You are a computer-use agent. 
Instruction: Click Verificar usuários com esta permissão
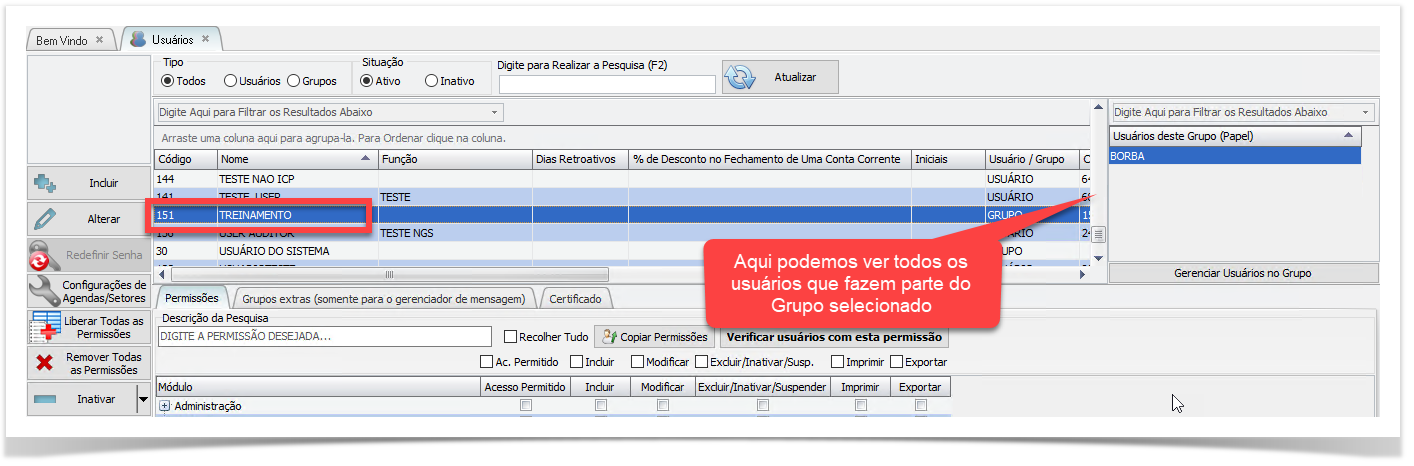pos(834,337)
